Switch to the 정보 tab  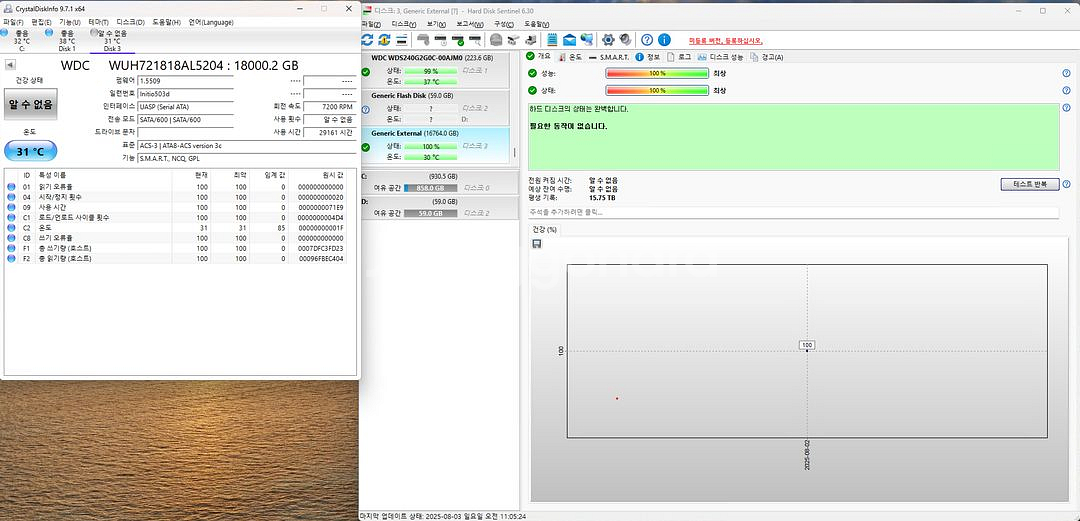[x=647, y=57]
